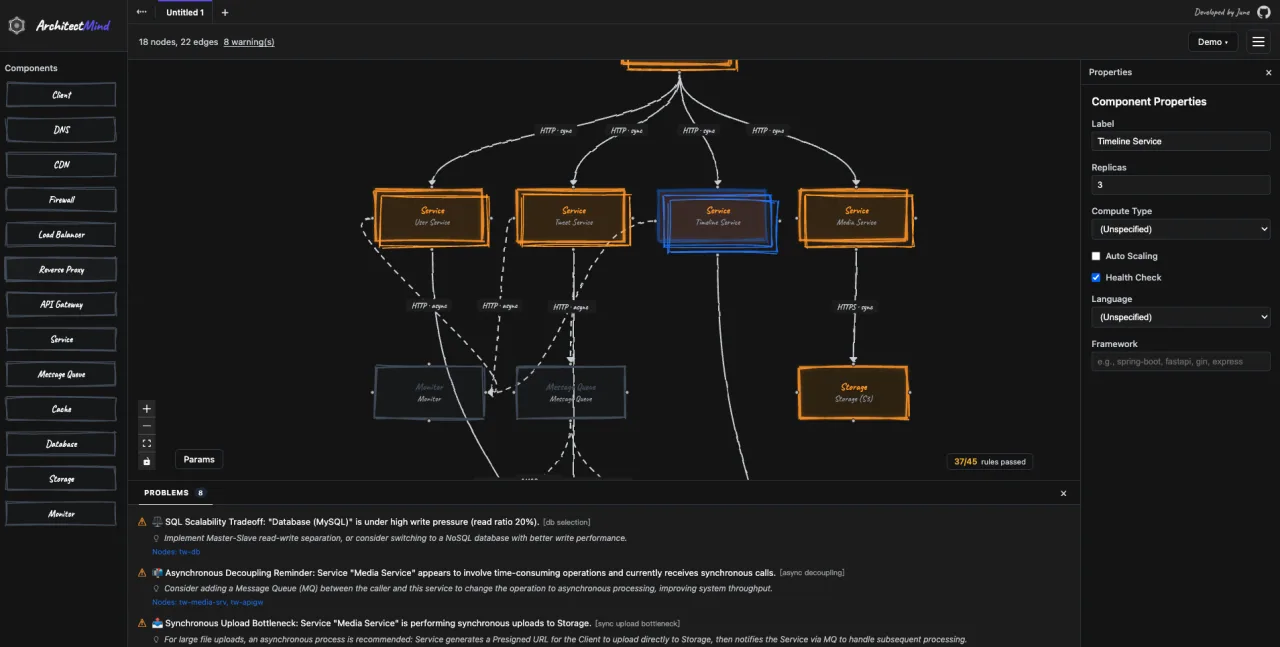Switch to the Untitled 1 tab
The height and width of the screenshot is (647, 1280).
(185, 13)
